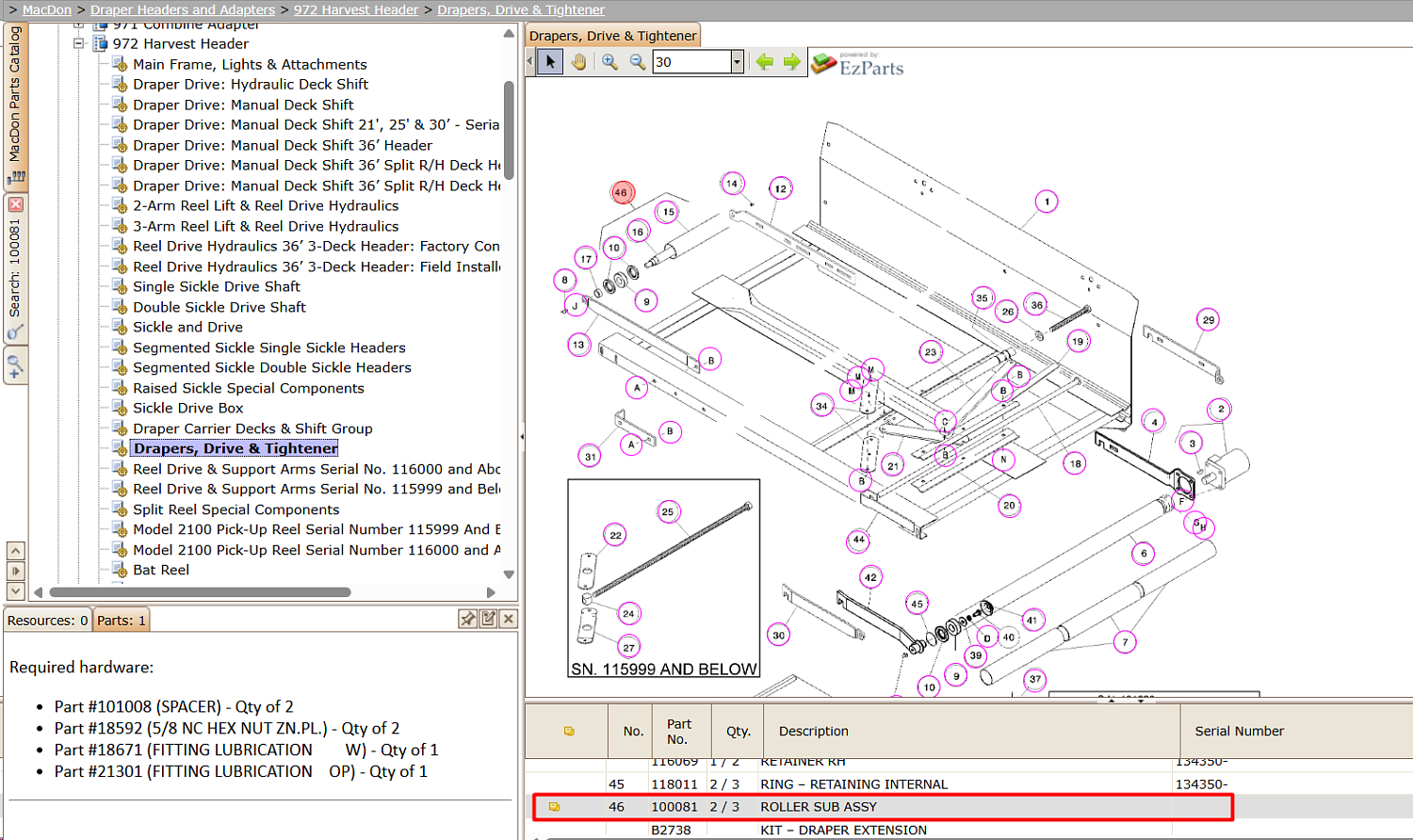
Task: Select Single Sickle Drive Shaft tree item
Action: [x=217, y=286]
